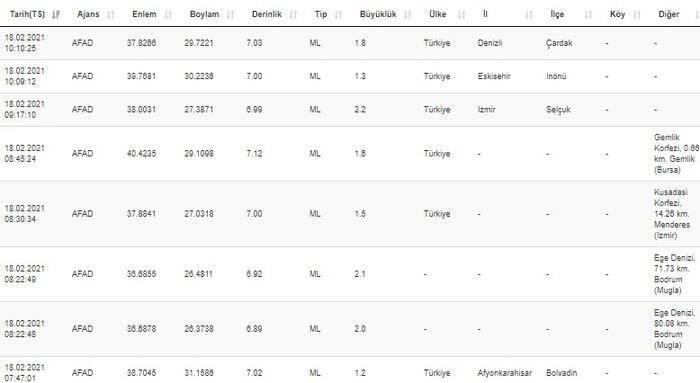Click the Tip column sort icon
The height and width of the screenshot is (383, 700).
click(338, 15)
